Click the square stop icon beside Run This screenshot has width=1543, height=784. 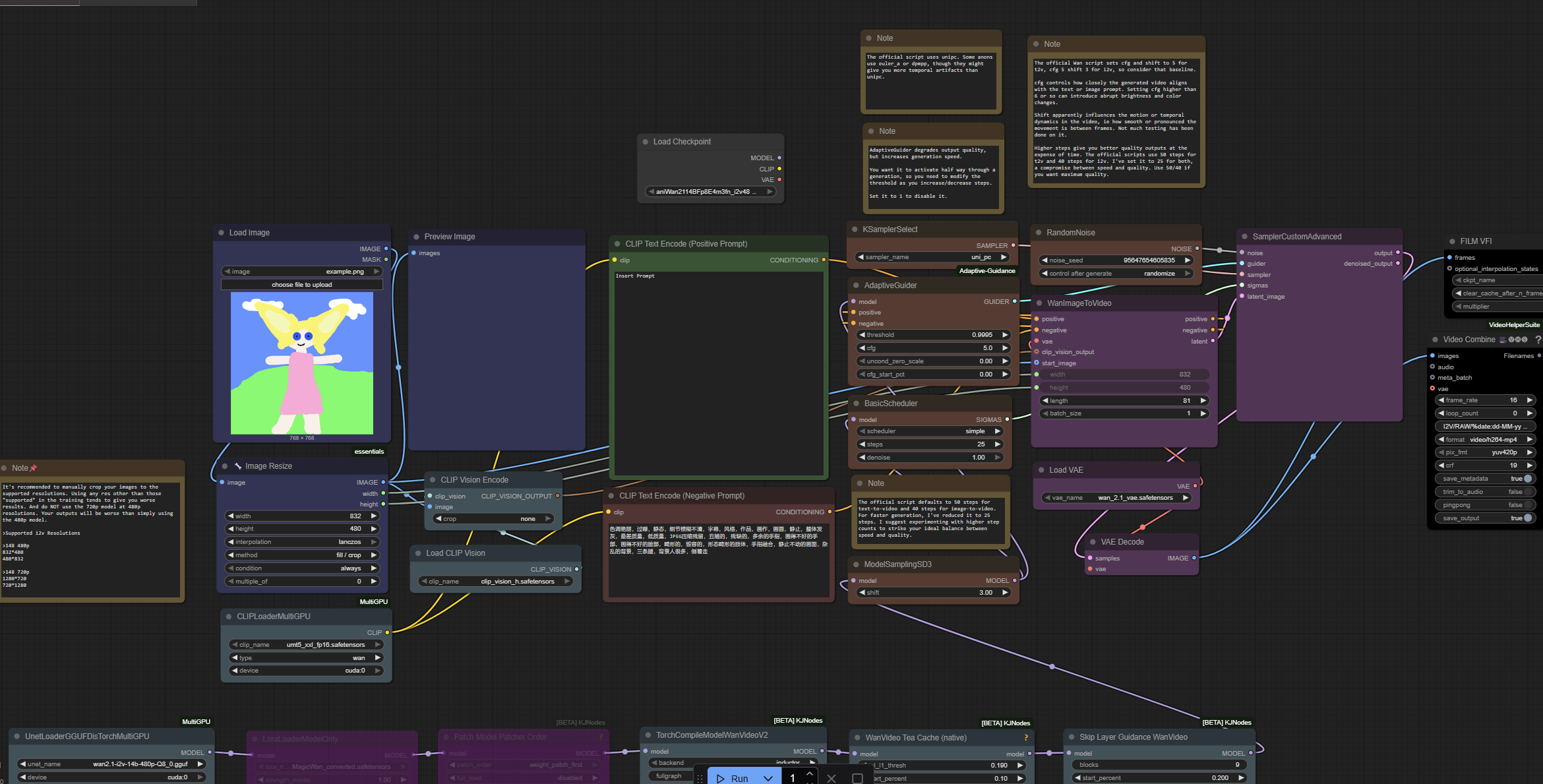tap(857, 778)
